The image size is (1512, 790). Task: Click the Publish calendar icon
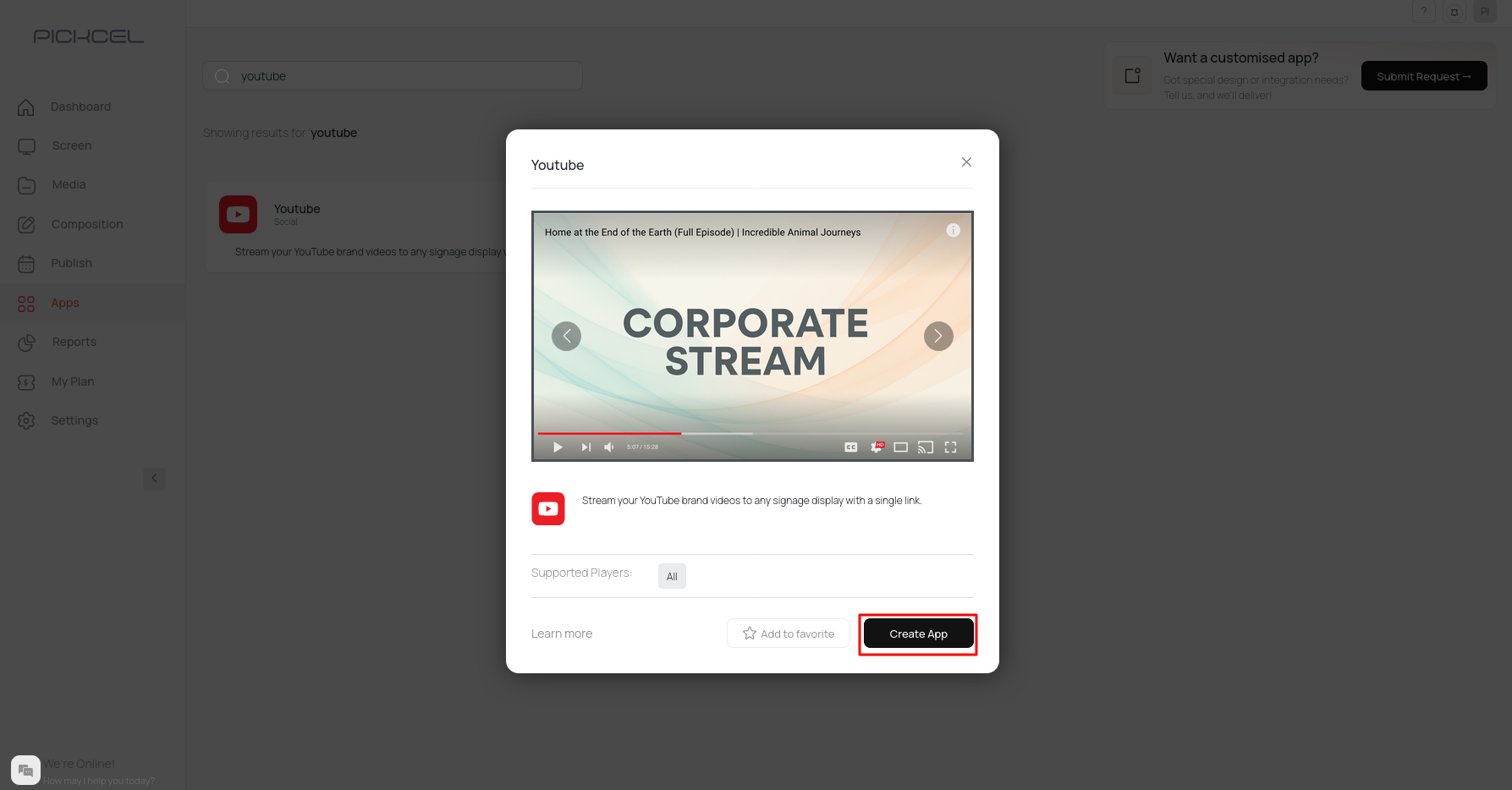point(26,263)
